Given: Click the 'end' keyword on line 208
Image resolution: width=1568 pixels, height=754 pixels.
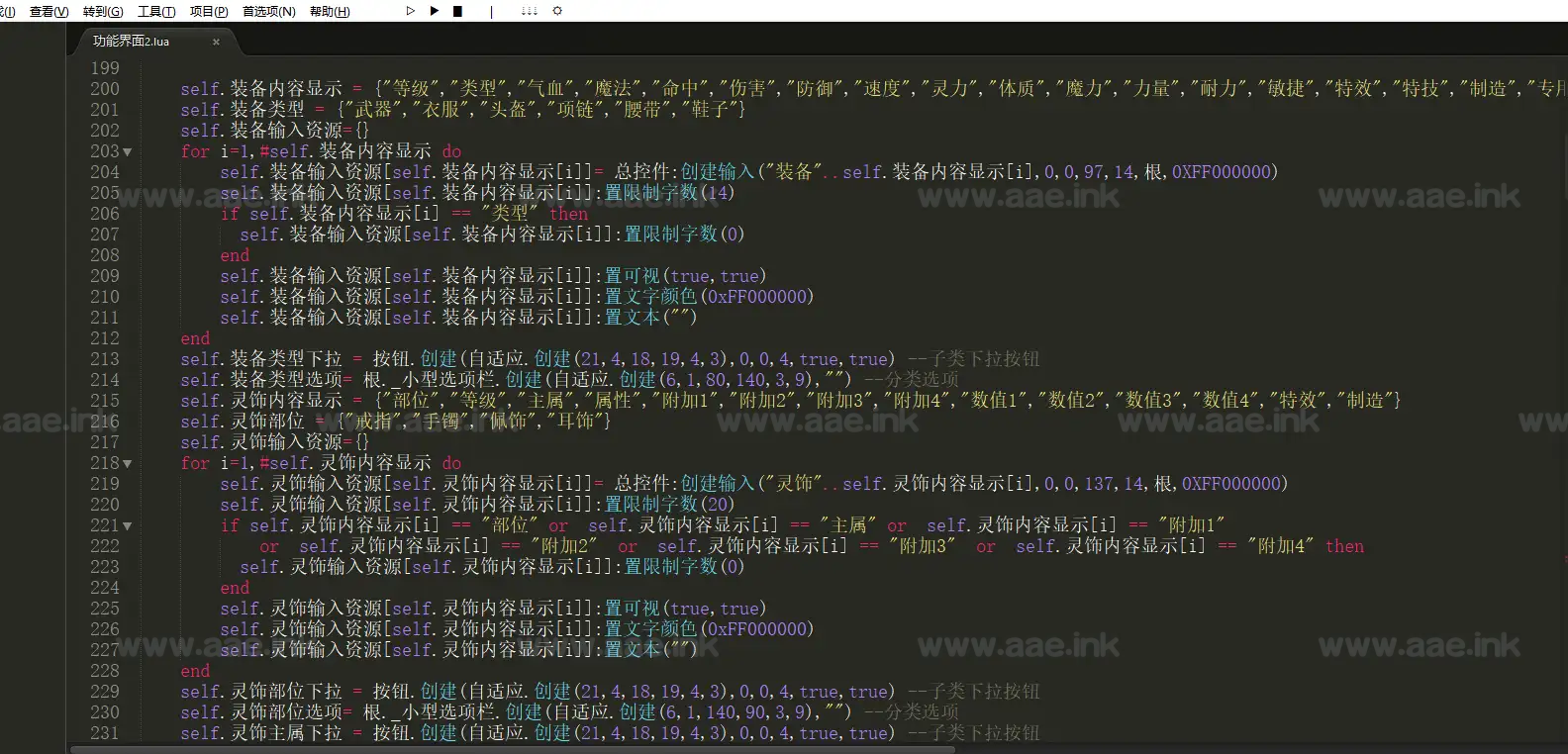Looking at the screenshot, I should point(235,255).
